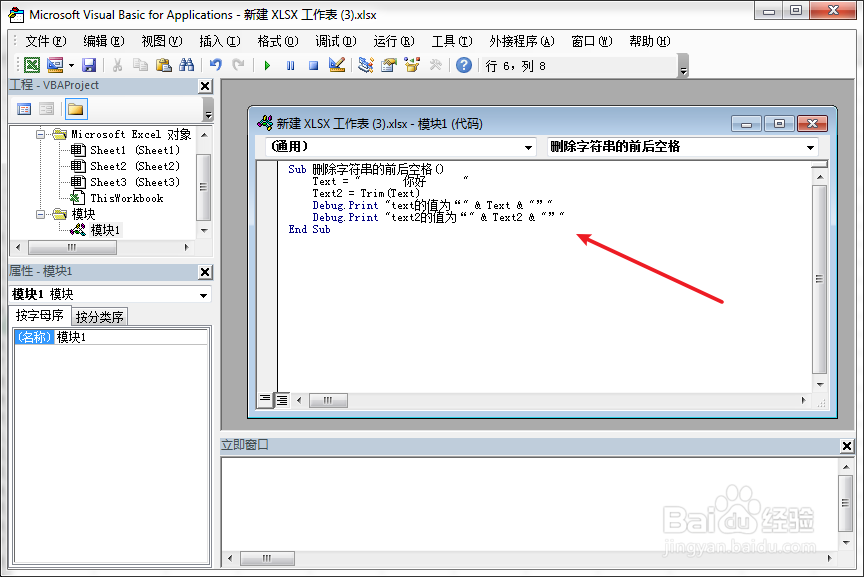This screenshot has width=864, height=577.
Task: Open the 视图 menu
Action: coord(161,41)
